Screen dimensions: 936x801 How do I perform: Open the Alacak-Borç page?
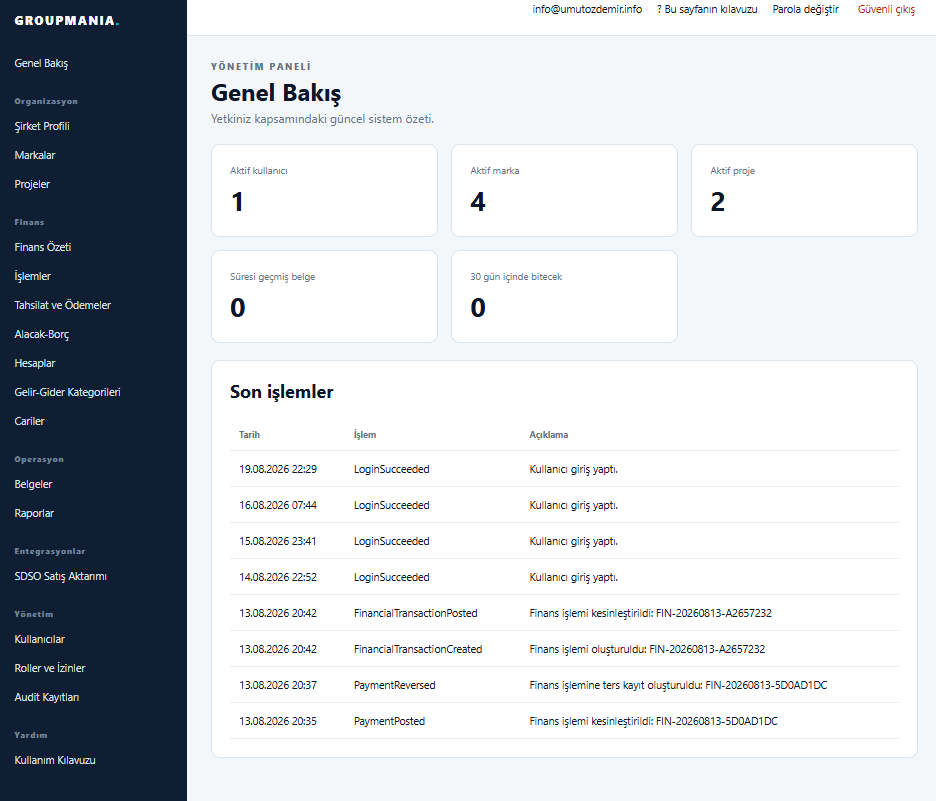pyautogui.click(x=42, y=334)
